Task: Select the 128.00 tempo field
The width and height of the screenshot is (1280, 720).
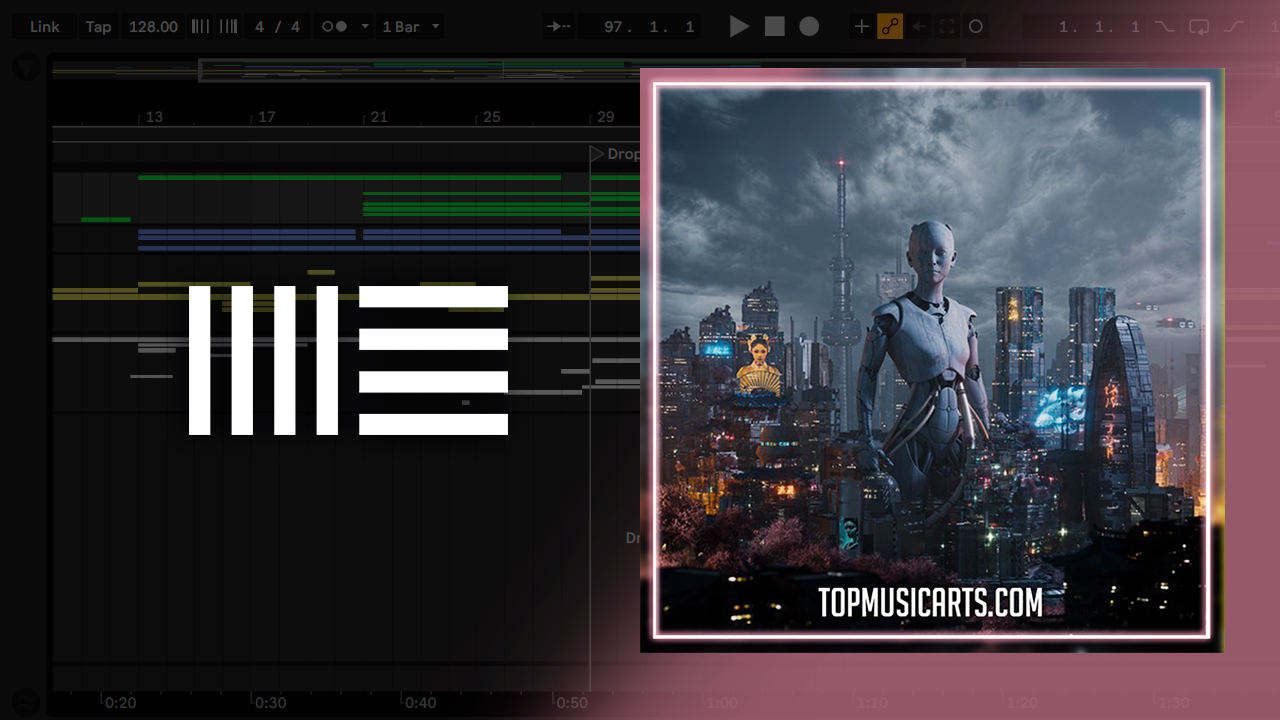Action: (153, 27)
